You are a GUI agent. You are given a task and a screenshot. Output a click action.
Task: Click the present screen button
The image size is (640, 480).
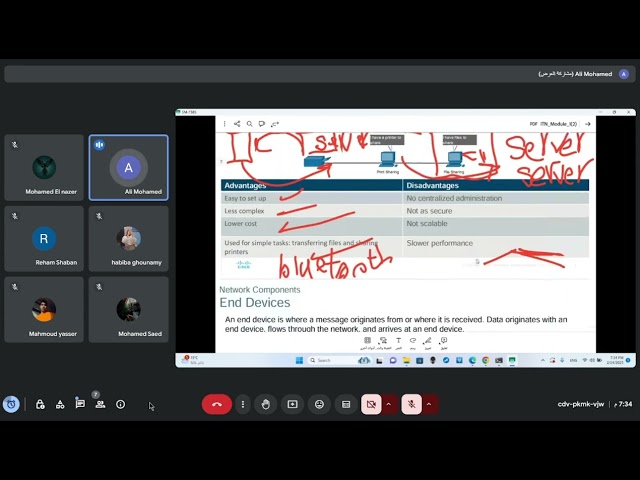[x=292, y=404]
